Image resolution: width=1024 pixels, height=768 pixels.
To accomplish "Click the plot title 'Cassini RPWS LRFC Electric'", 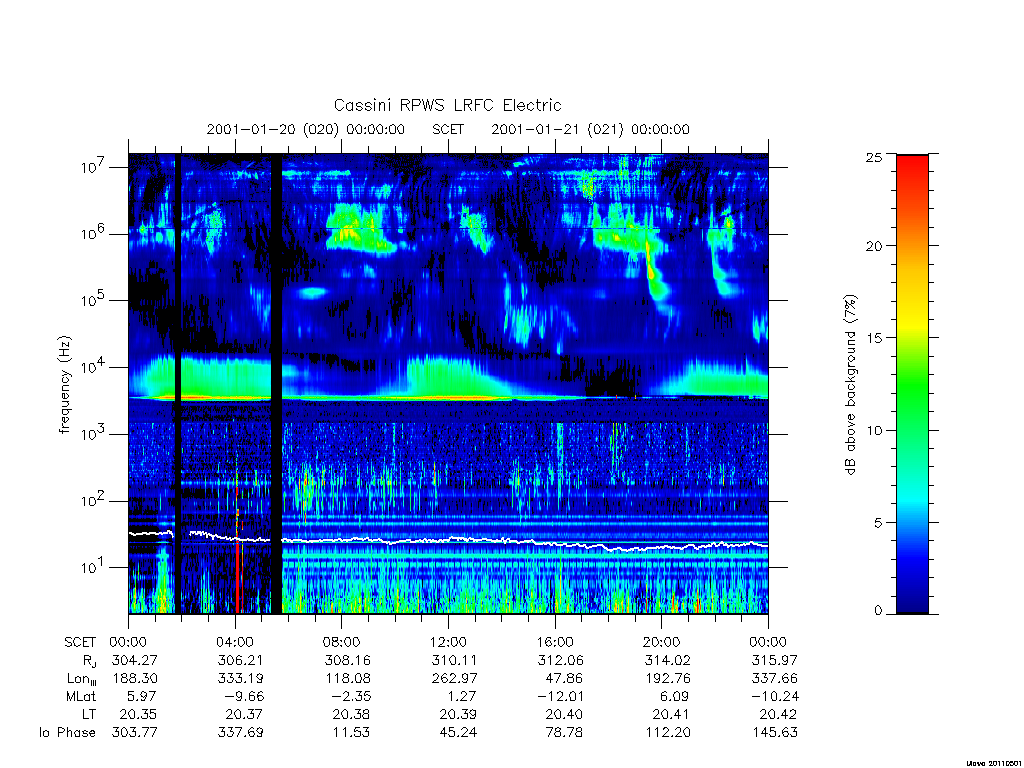I will pyautogui.click(x=447, y=105).
